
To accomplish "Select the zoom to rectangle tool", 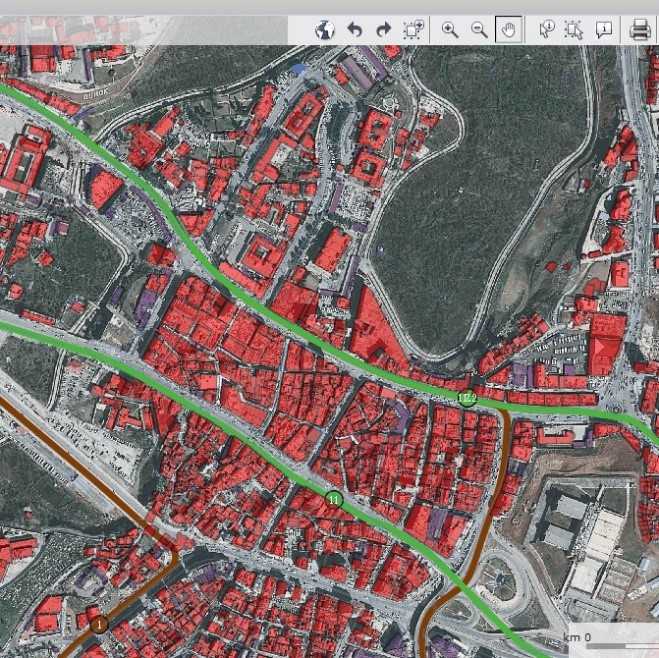I will click(x=413, y=30).
